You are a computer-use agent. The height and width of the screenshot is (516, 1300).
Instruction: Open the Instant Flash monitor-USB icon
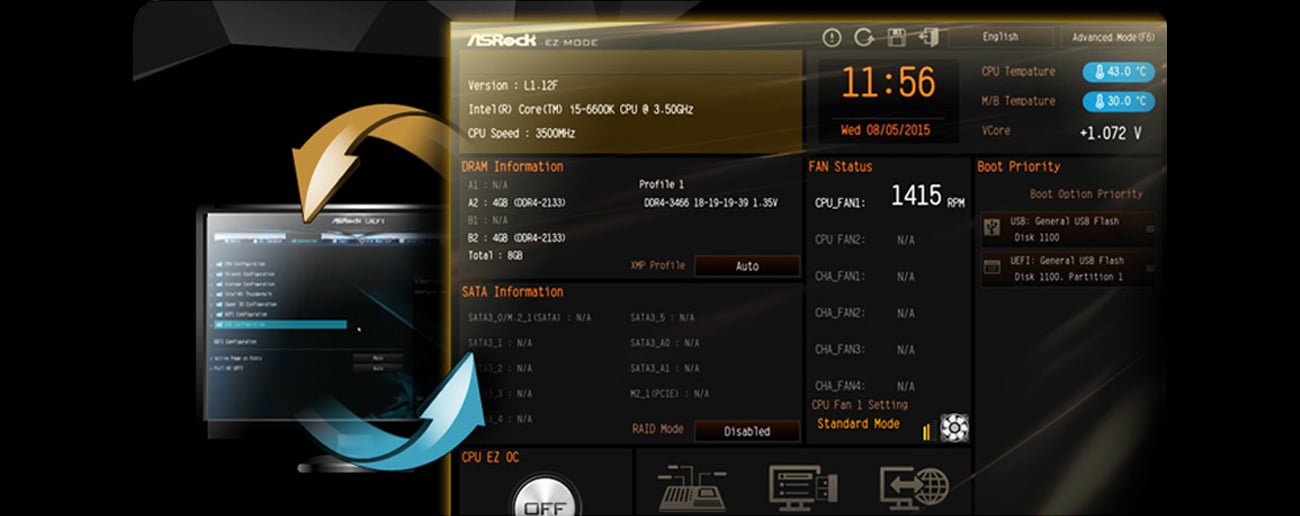point(800,488)
